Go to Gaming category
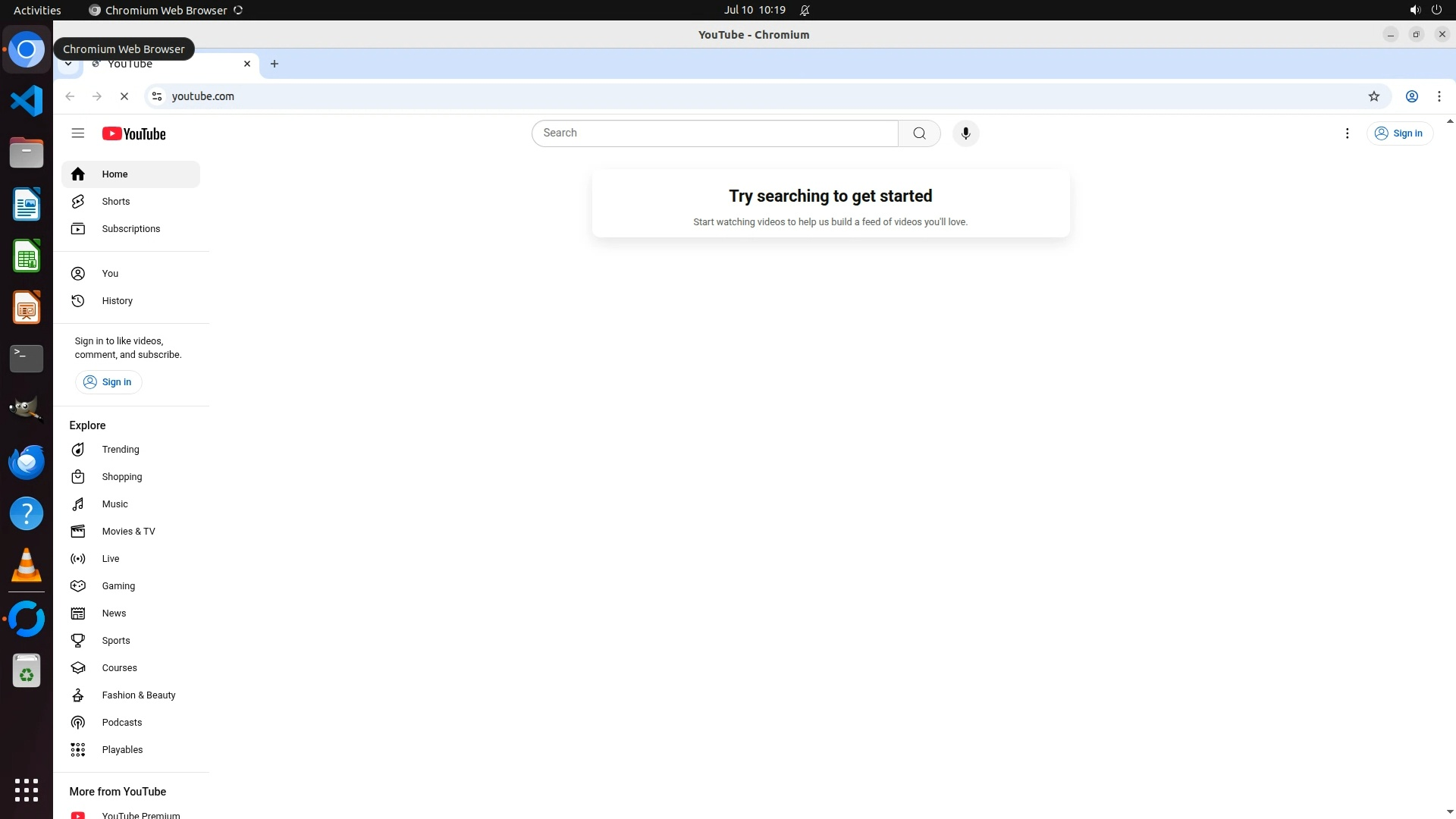The height and width of the screenshot is (819, 1456). click(x=118, y=586)
